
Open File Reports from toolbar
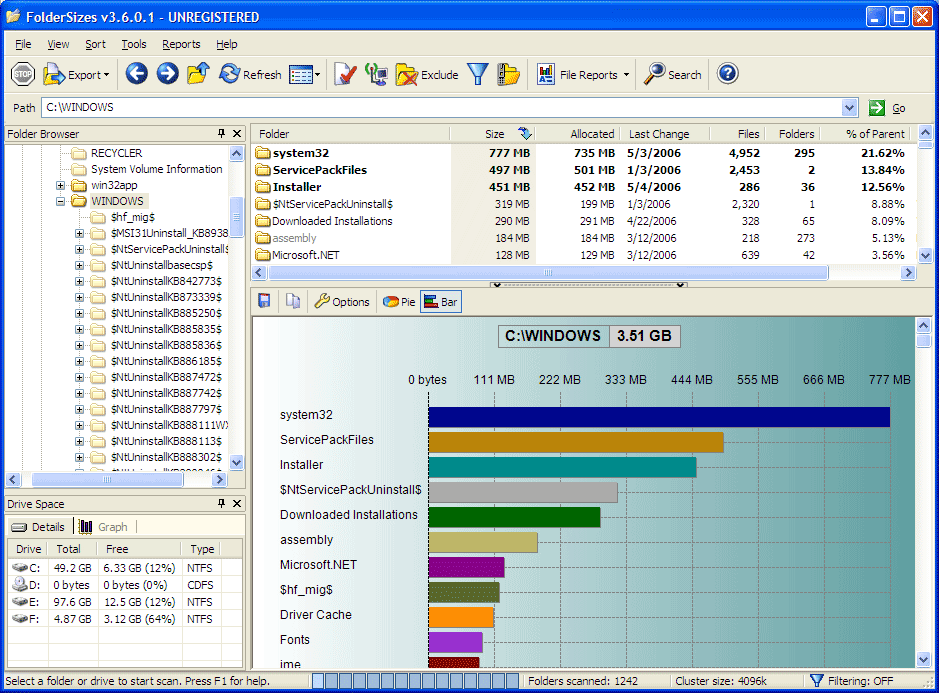point(577,74)
